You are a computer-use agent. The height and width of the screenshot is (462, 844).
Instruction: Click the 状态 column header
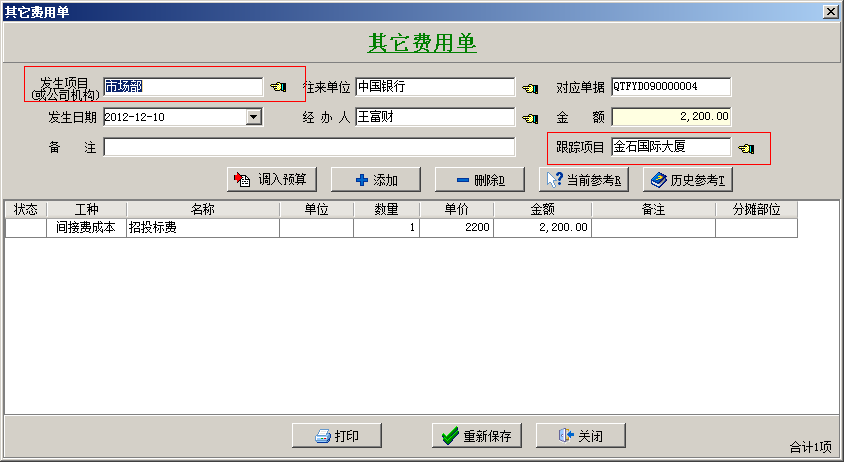coord(26,209)
